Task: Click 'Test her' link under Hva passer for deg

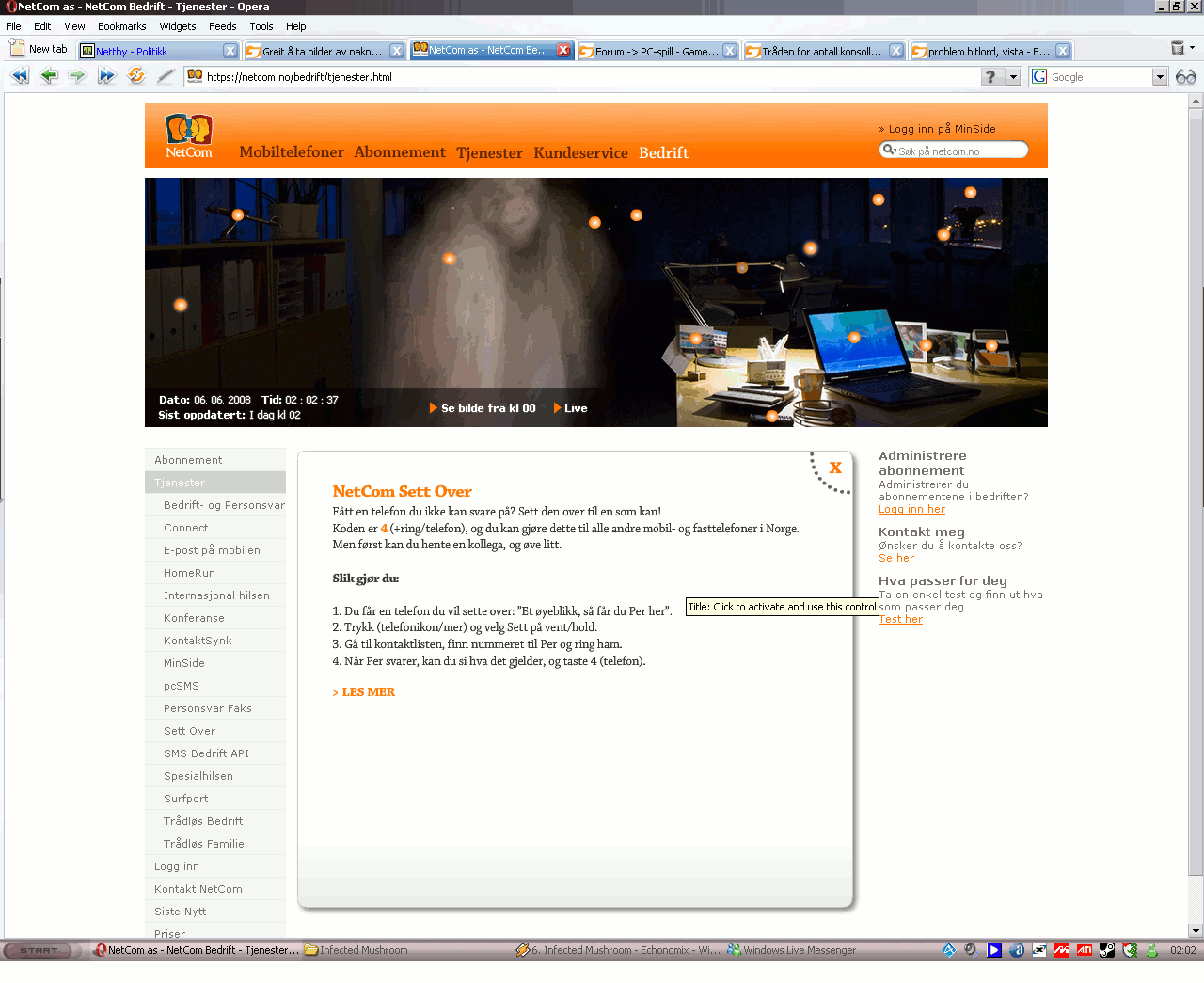Action: 900,619
